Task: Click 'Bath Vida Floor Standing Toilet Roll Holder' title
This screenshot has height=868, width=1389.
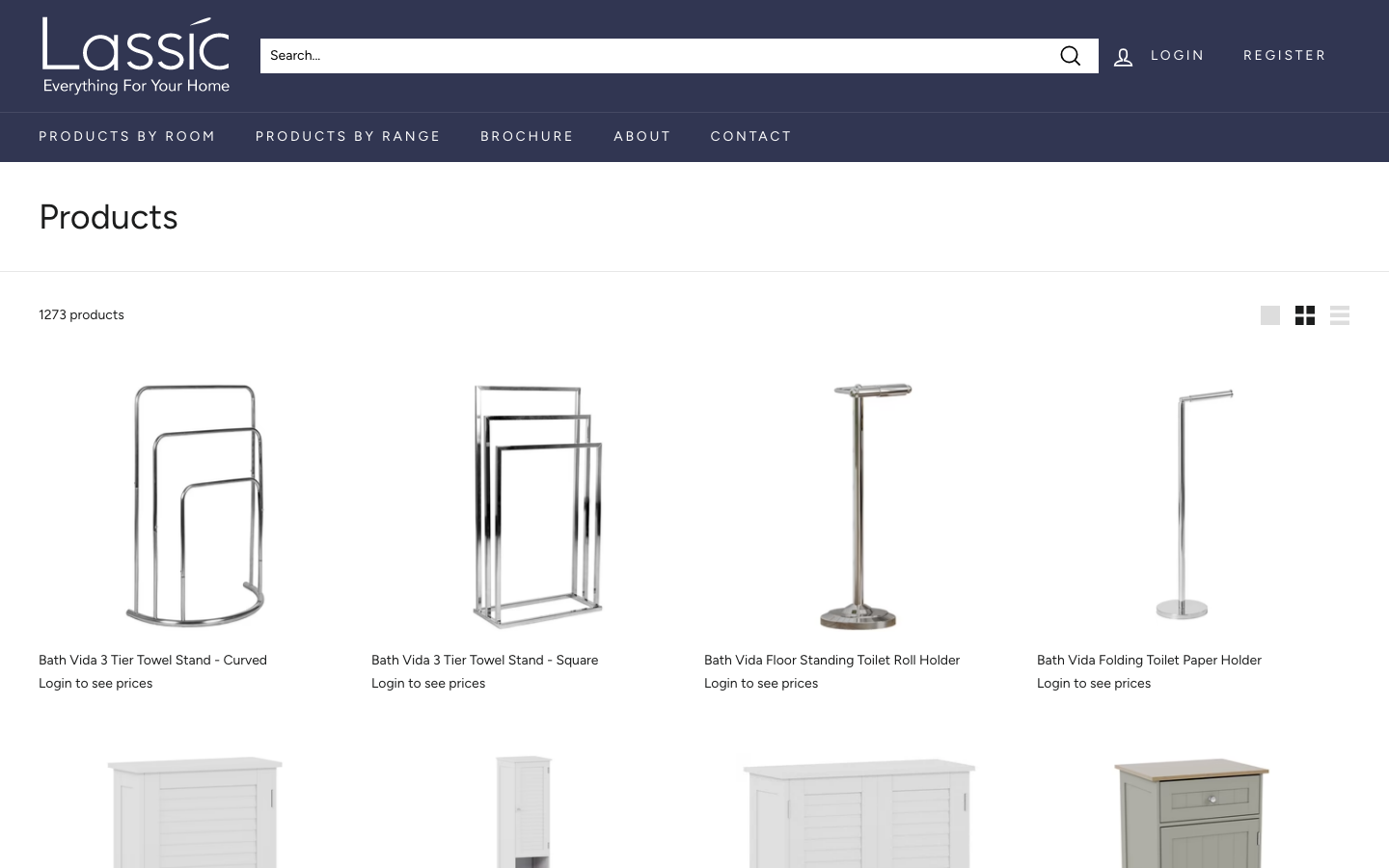Action: click(831, 661)
